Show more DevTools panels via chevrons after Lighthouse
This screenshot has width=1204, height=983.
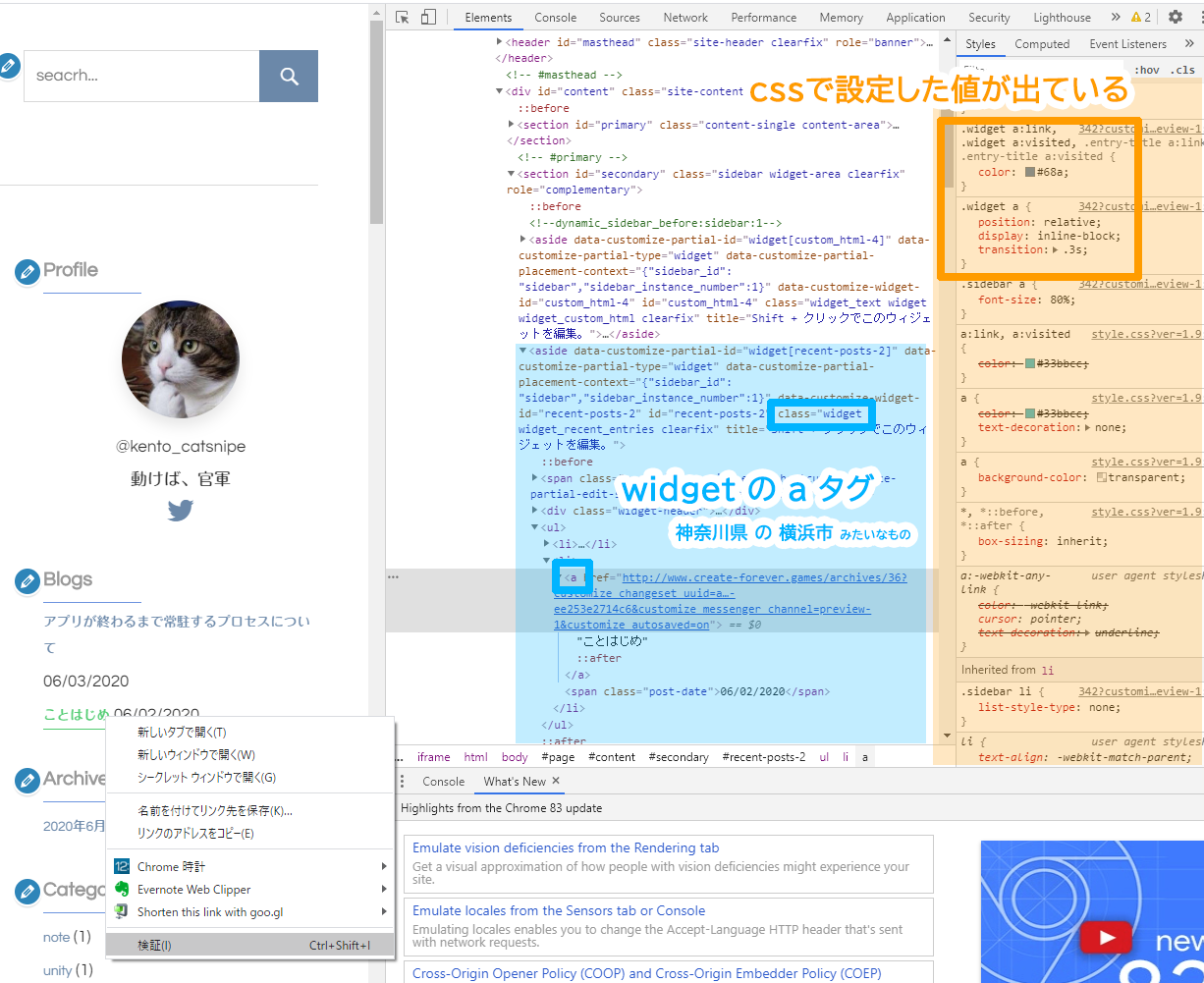[x=1116, y=18]
